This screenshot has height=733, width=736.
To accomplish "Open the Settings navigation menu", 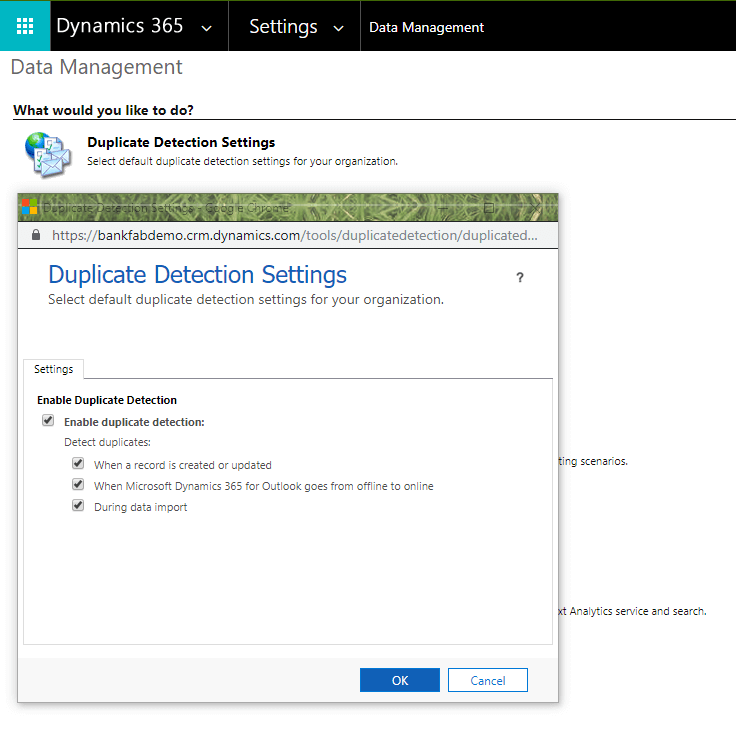I will [x=283, y=27].
